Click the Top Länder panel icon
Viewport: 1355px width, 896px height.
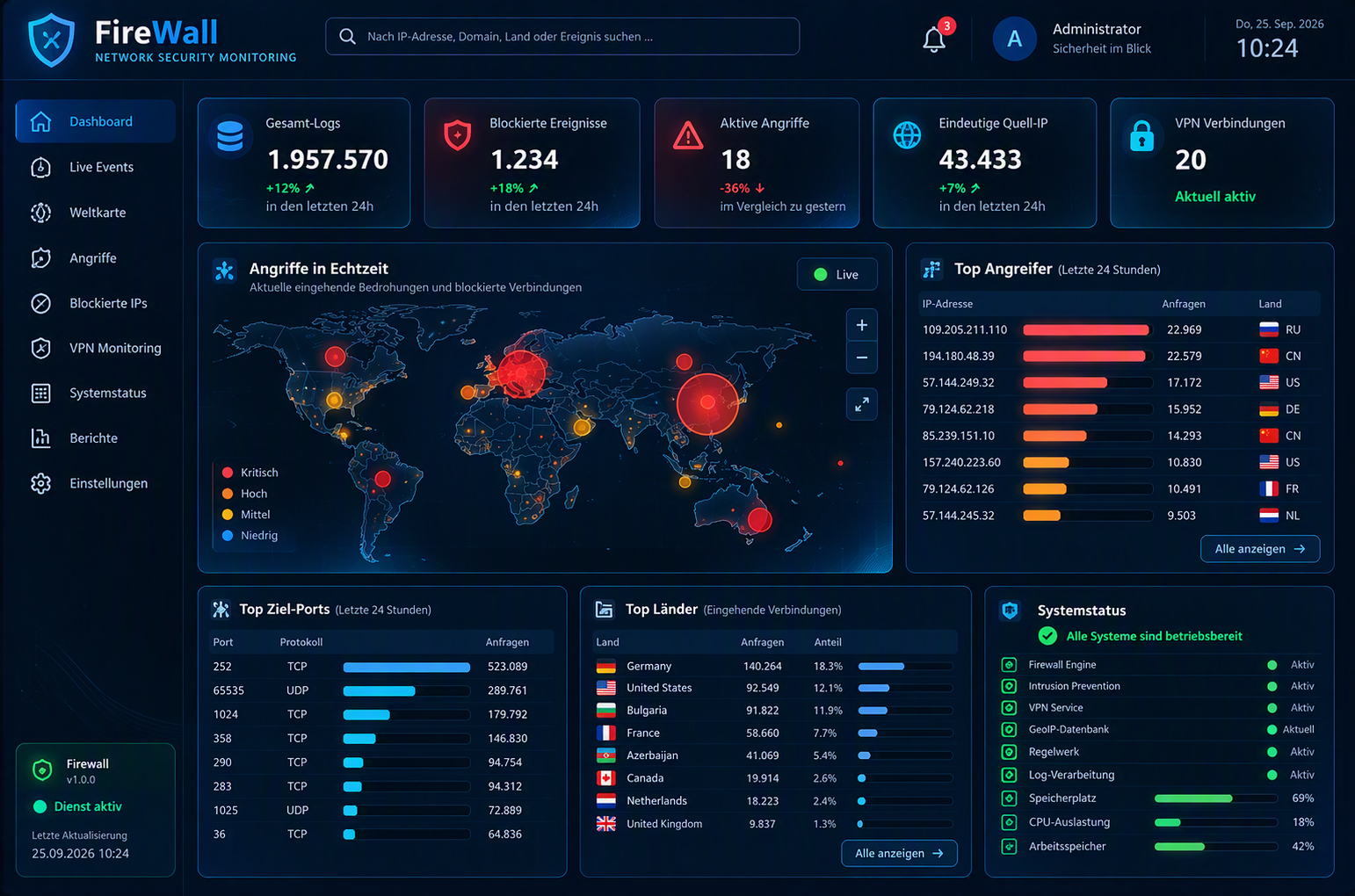[x=605, y=609]
